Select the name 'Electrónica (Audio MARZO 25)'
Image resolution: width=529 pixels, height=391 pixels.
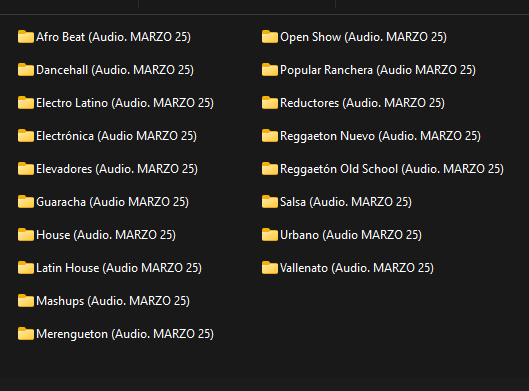click(116, 136)
